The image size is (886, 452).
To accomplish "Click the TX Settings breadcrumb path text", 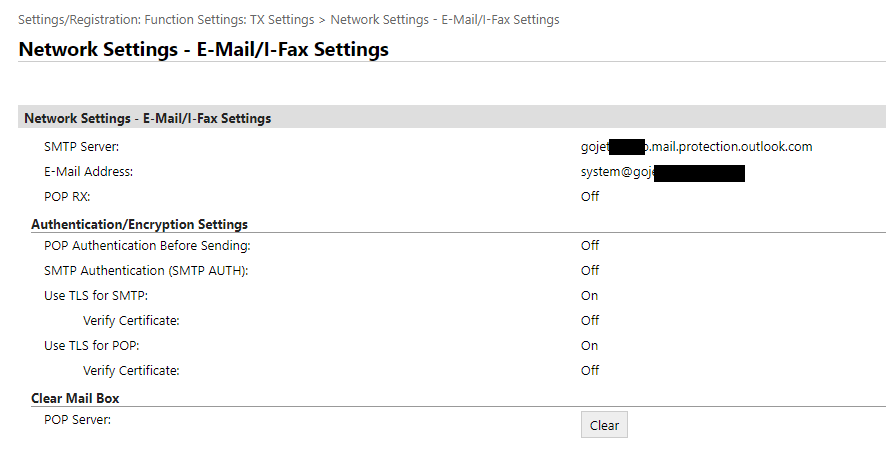I will 288,20.
